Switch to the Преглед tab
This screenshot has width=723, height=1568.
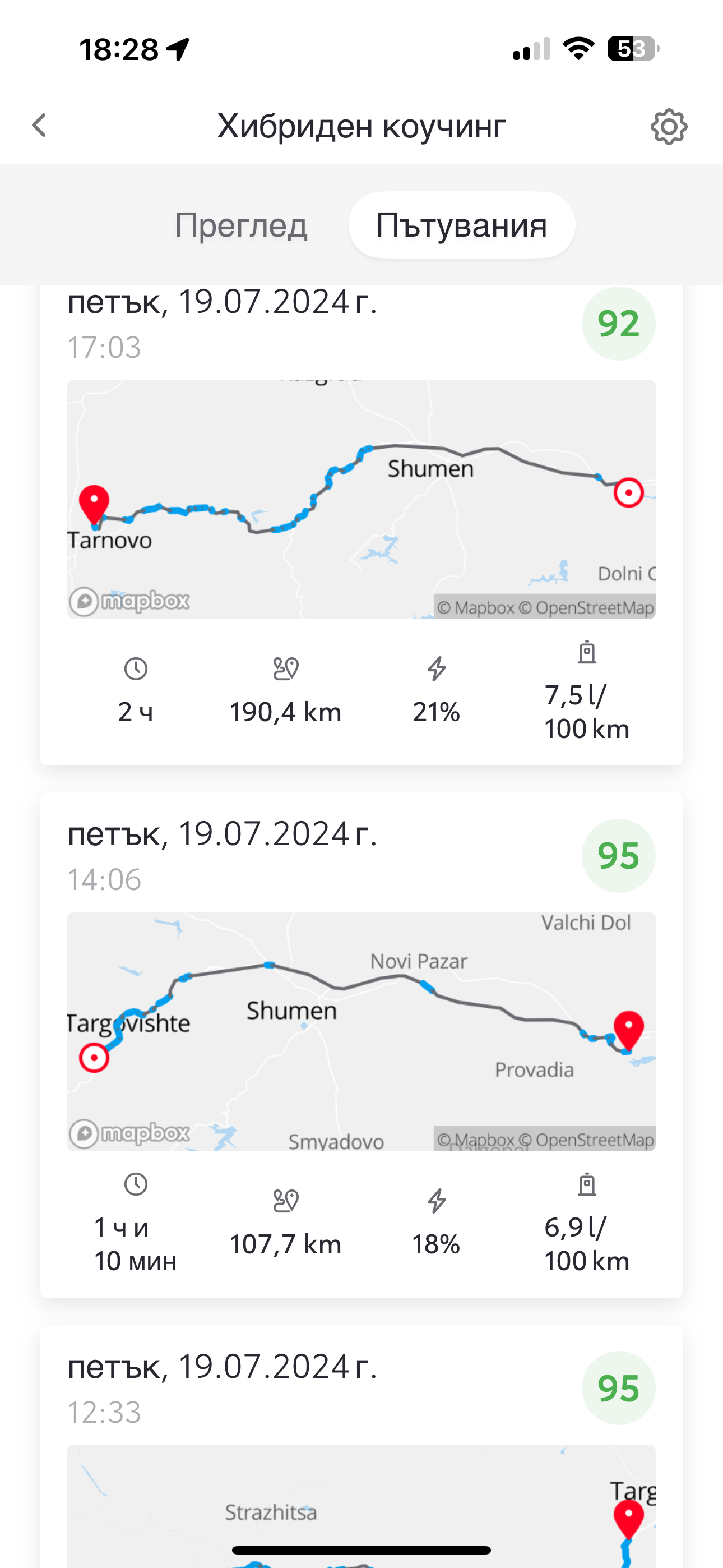pyautogui.click(x=241, y=225)
